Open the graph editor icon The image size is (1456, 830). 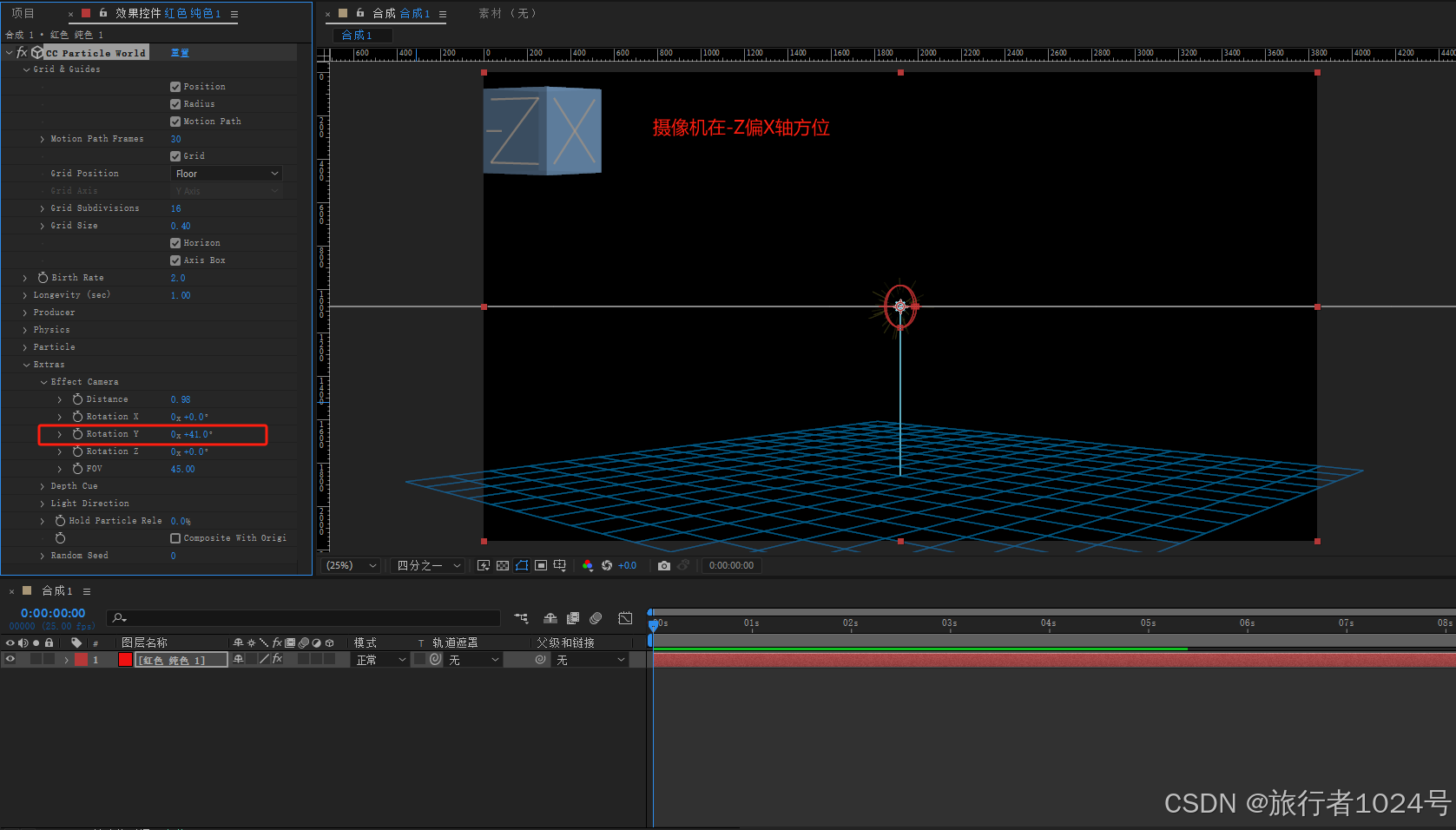[625, 618]
